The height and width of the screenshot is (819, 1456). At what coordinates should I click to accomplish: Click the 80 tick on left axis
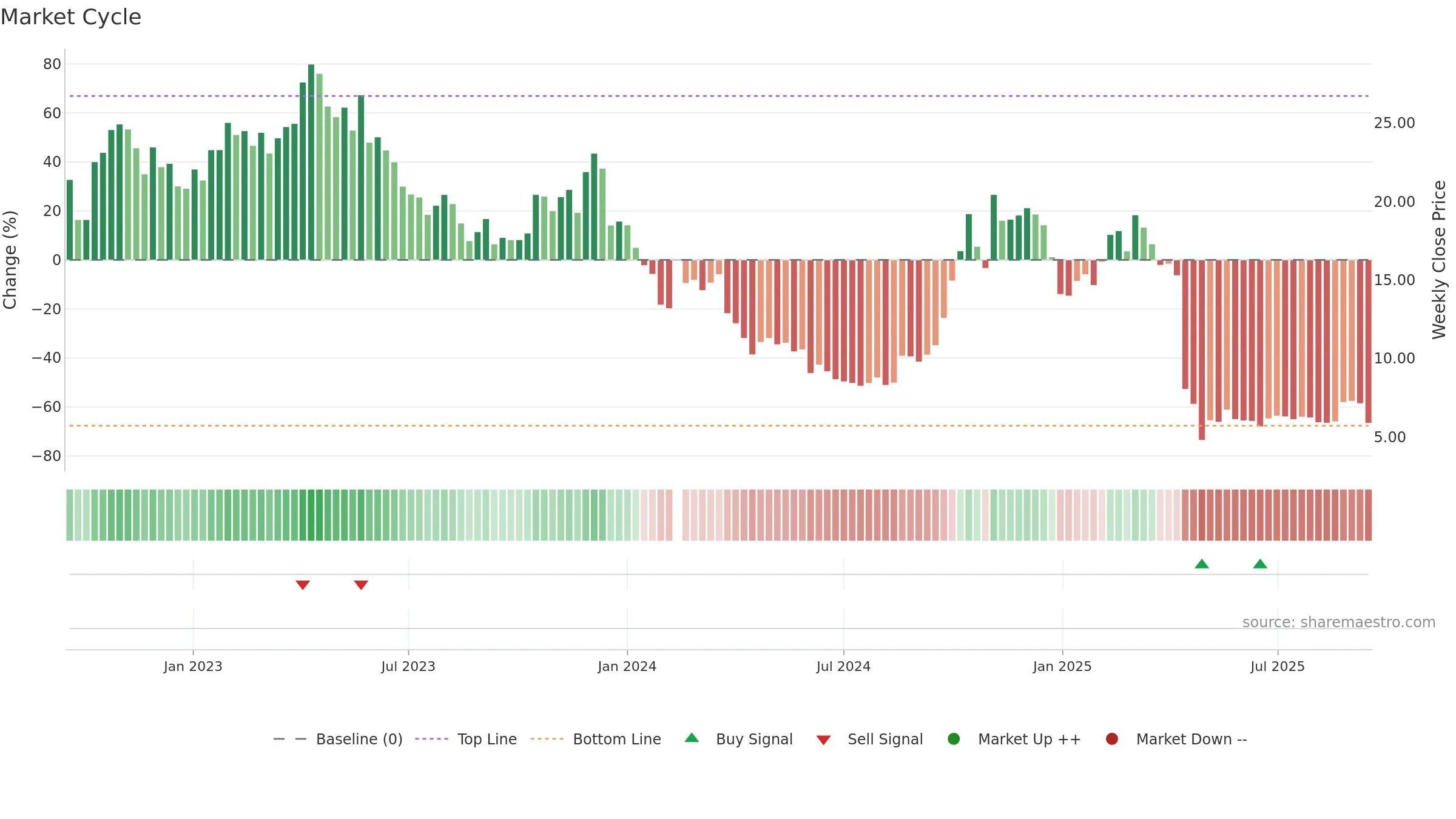[52, 64]
